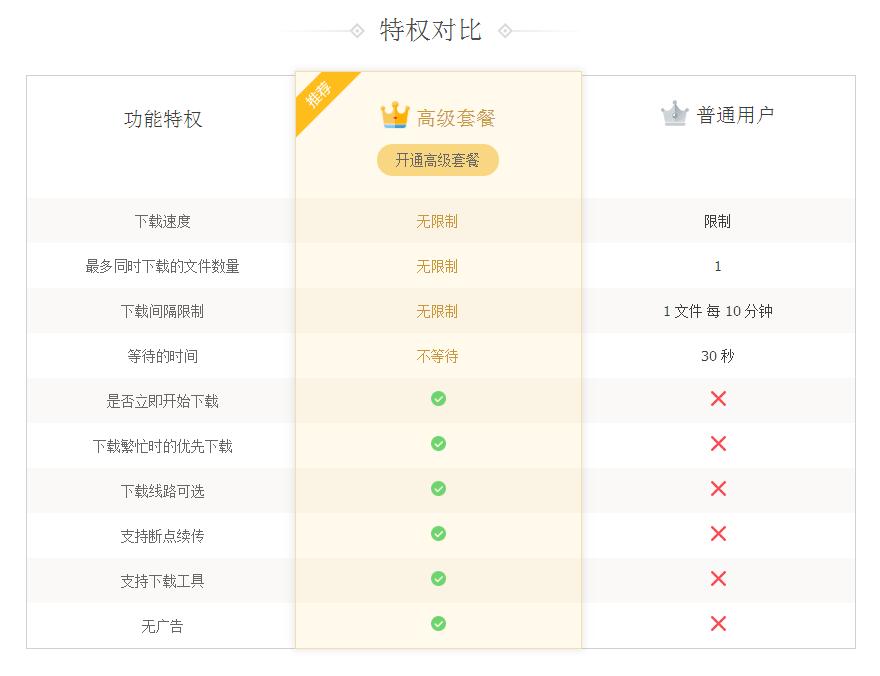Click the 不等待 value for premium
The image size is (880, 676).
(x=437, y=357)
